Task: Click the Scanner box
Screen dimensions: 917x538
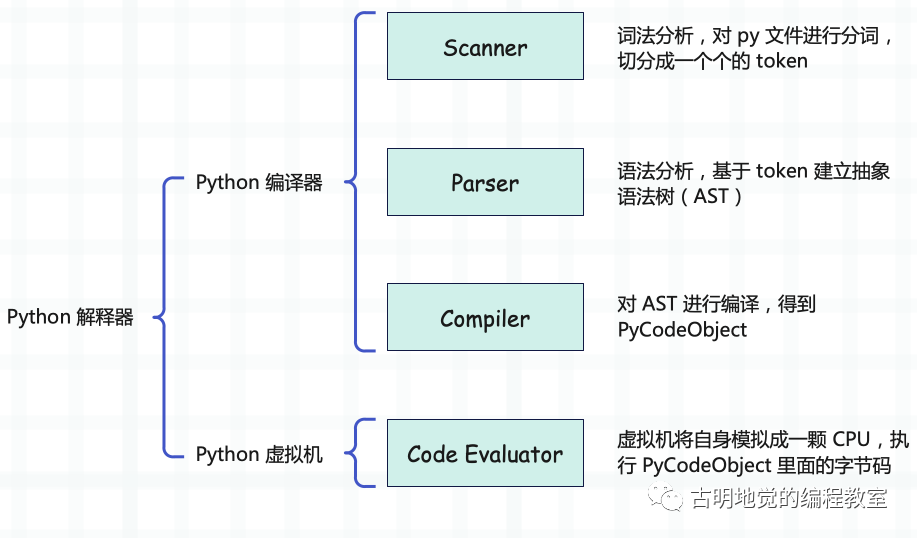Action: pos(485,46)
